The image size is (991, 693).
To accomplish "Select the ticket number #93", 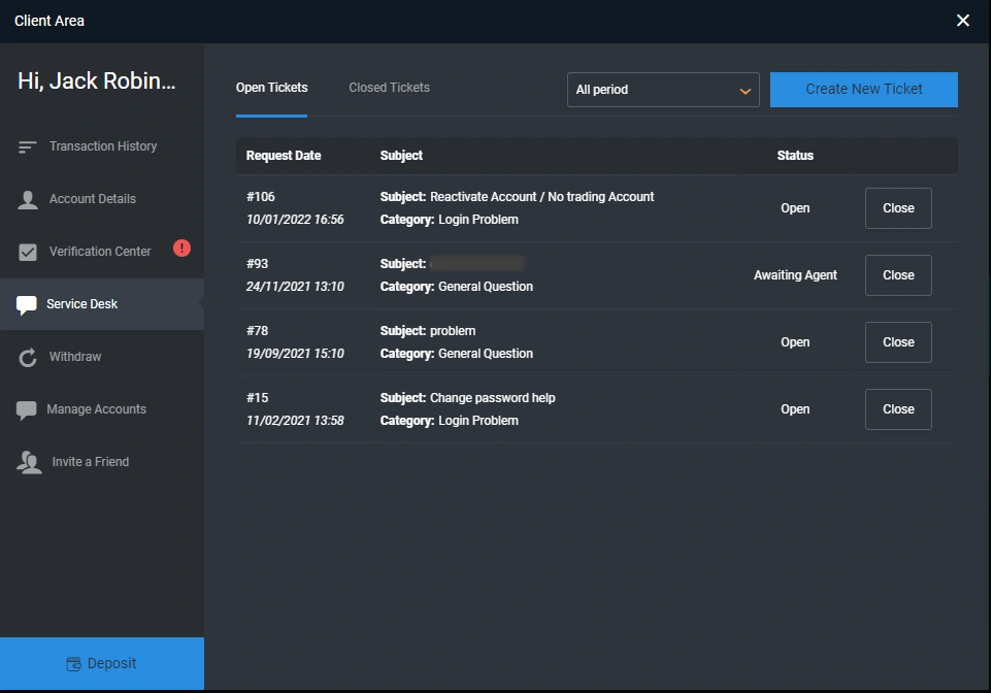I will click(x=257, y=264).
